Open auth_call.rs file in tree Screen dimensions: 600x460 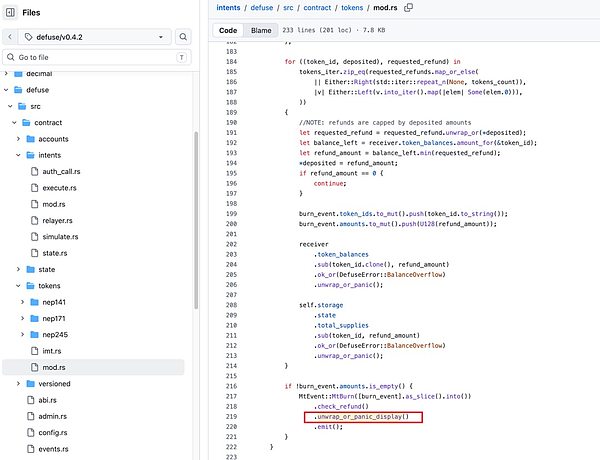click(61, 171)
